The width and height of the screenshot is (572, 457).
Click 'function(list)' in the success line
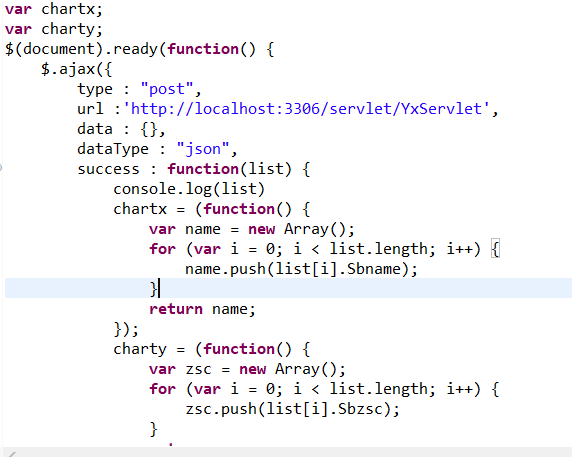229,169
